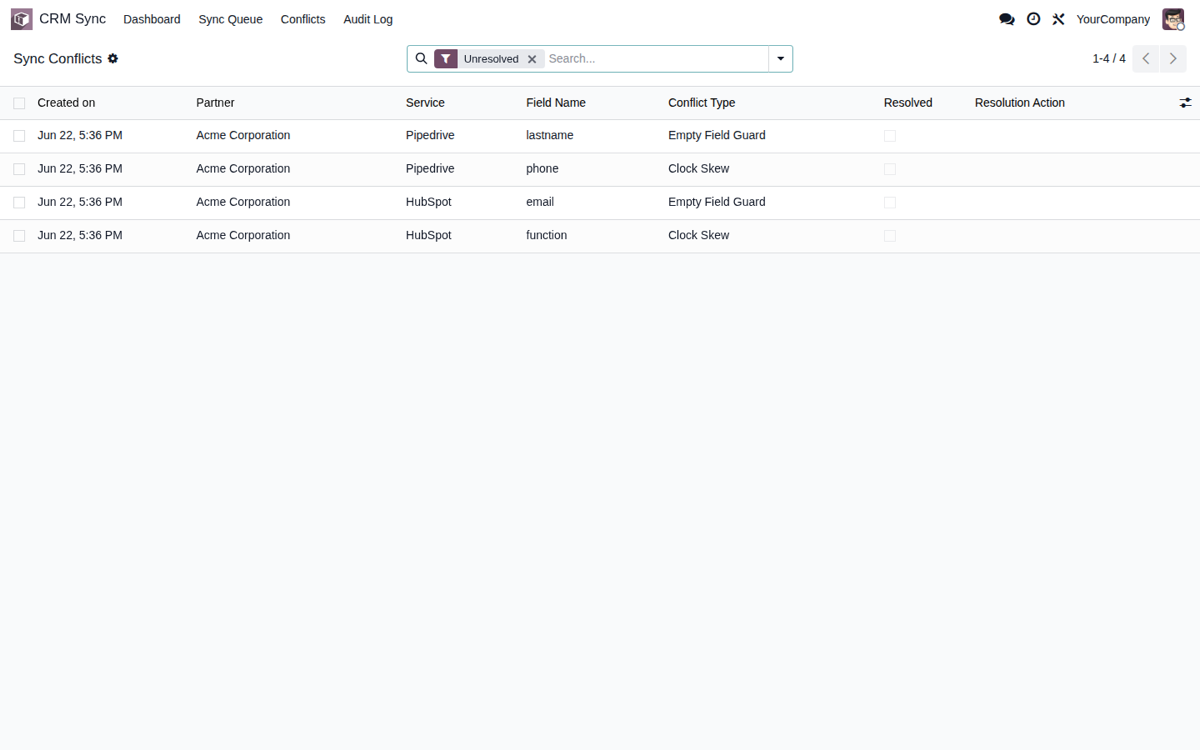Open the YourCompany switcher

click(1113, 19)
